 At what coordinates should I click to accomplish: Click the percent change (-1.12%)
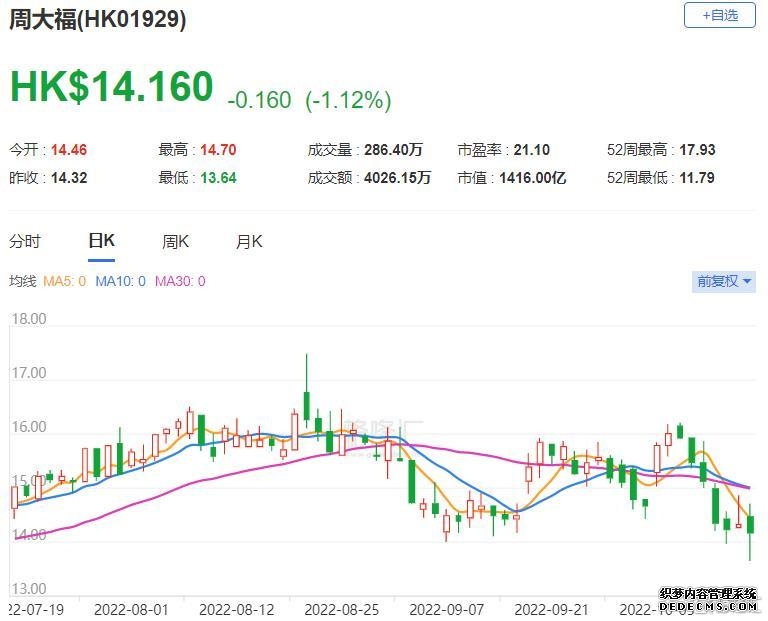348,100
